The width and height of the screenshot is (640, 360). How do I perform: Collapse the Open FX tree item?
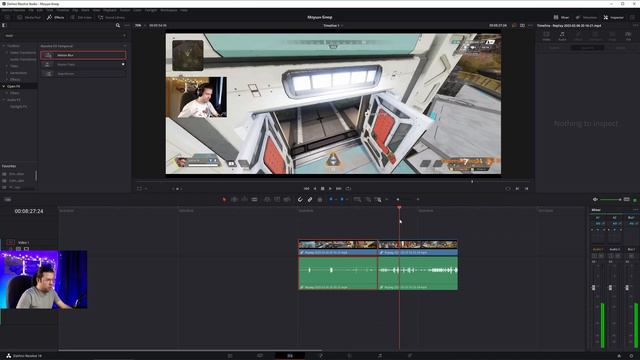pyautogui.click(x=4, y=87)
